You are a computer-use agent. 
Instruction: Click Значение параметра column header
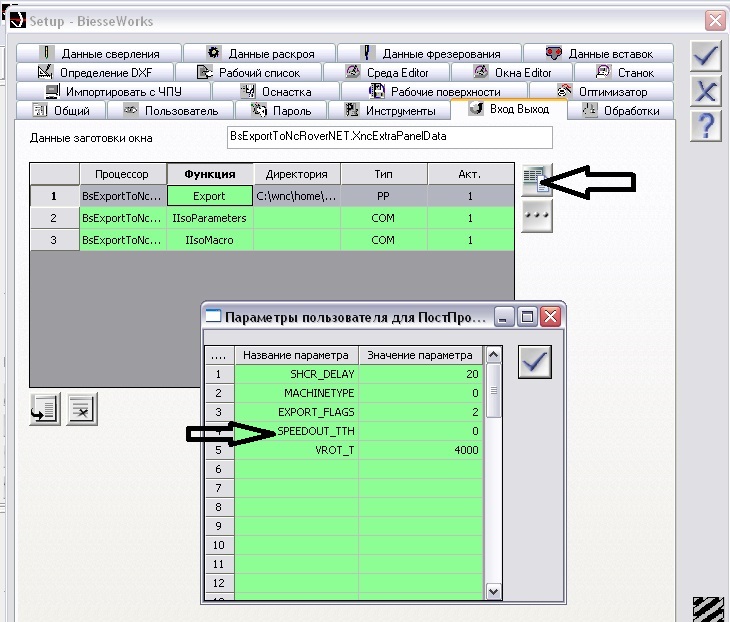420,355
